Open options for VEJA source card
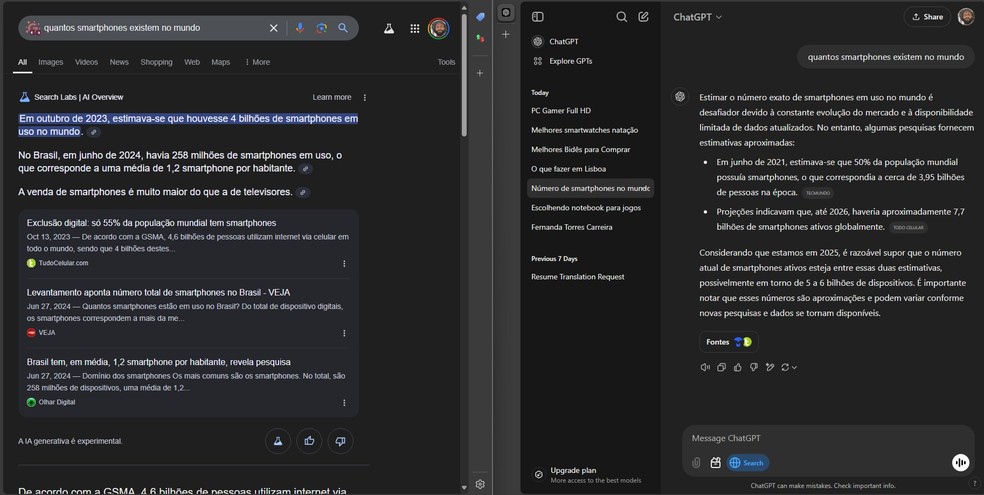Image resolution: width=984 pixels, height=495 pixels. [344, 333]
